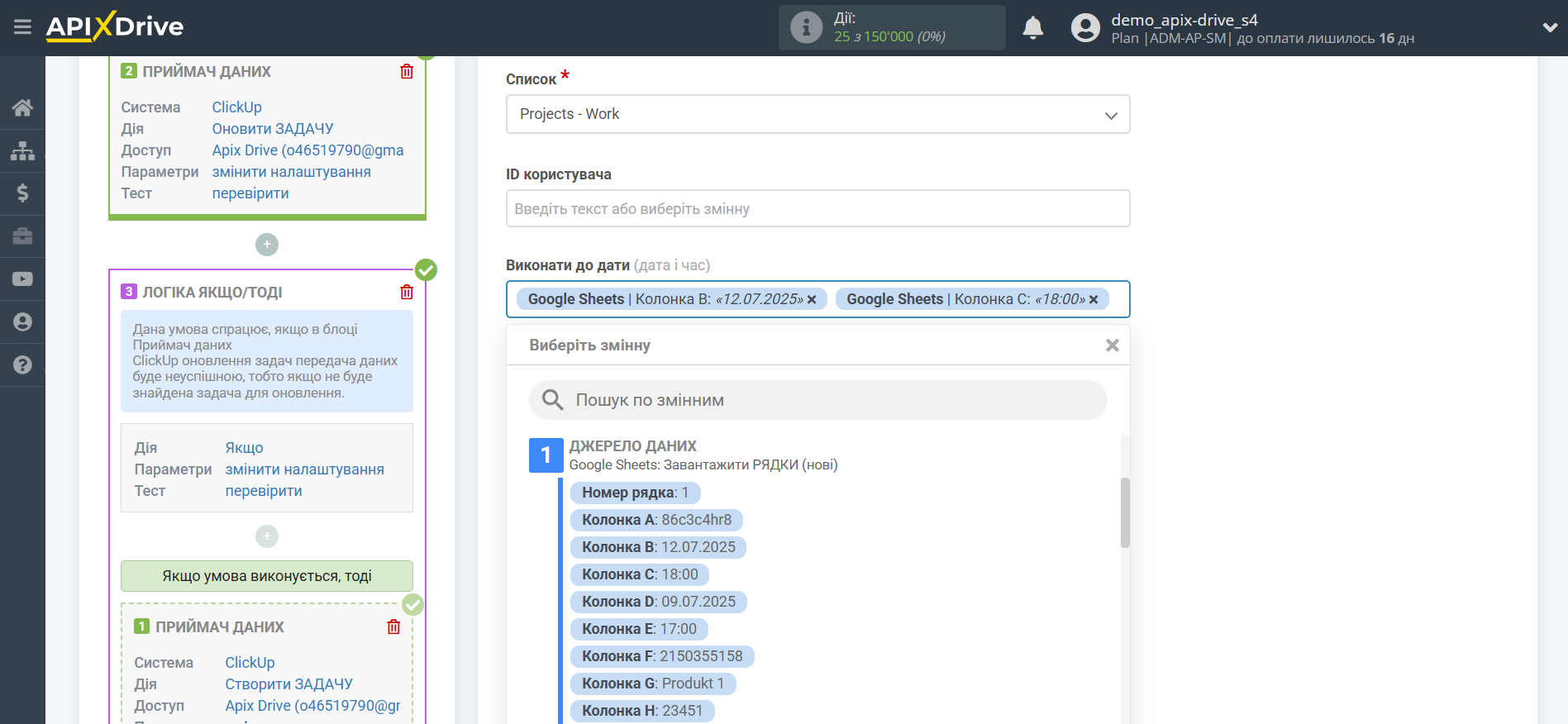Image resolution: width=1568 pixels, height=724 pixels.
Task: Click the actions info icon in header
Action: [x=806, y=27]
